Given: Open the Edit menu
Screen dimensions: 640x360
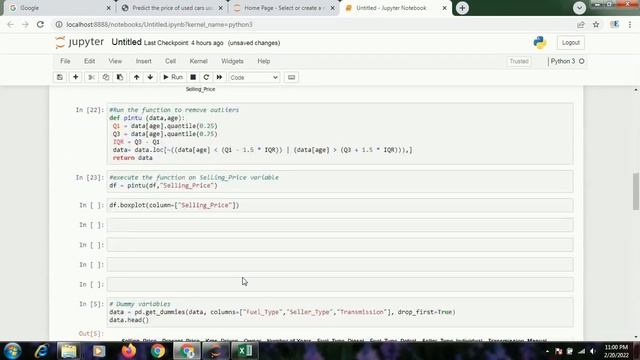Looking at the screenshot, I should click(x=89, y=61).
